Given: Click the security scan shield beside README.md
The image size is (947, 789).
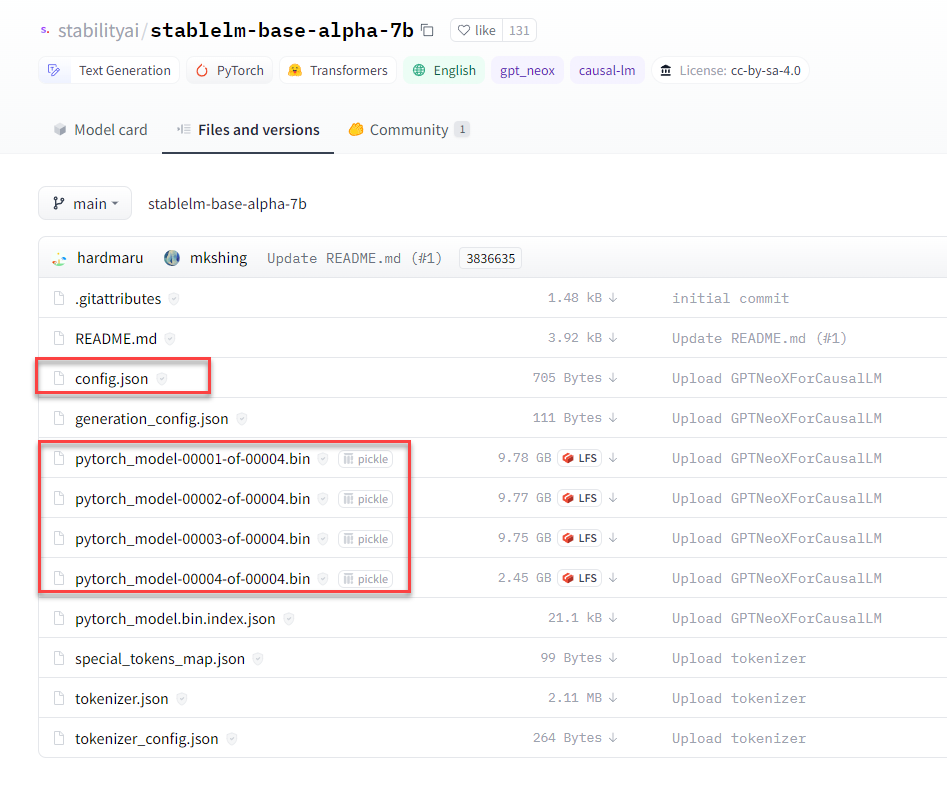Looking at the screenshot, I should pyautogui.click(x=170, y=339).
